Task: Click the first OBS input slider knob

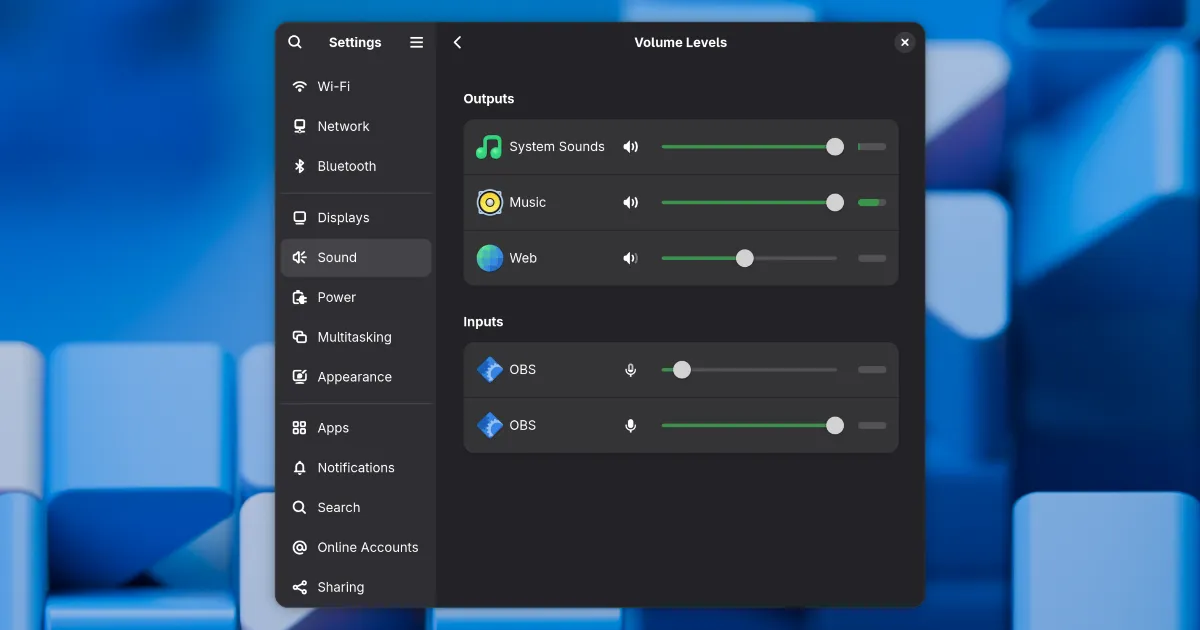Action: pyautogui.click(x=682, y=370)
